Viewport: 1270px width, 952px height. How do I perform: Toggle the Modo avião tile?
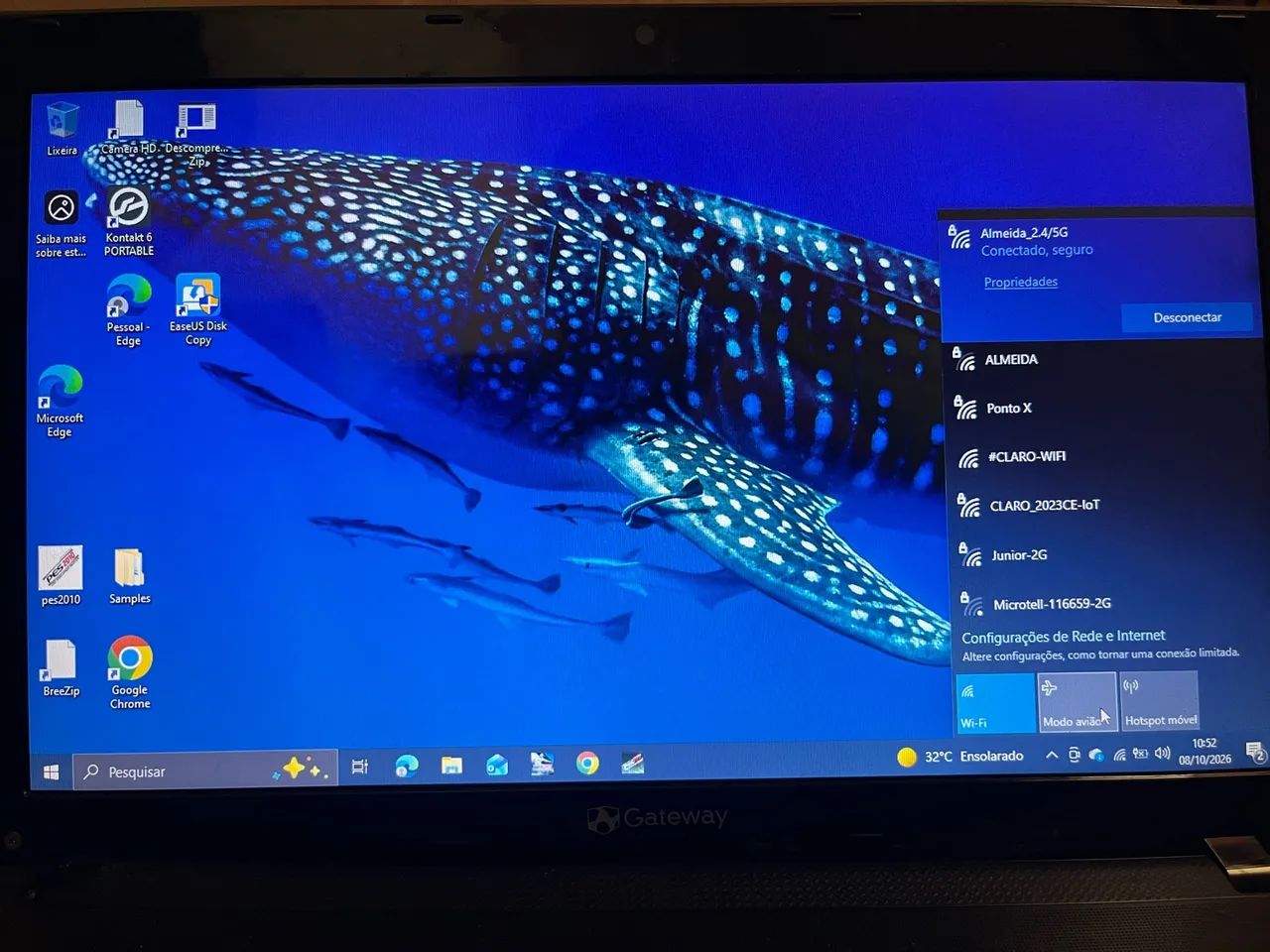(x=1078, y=701)
